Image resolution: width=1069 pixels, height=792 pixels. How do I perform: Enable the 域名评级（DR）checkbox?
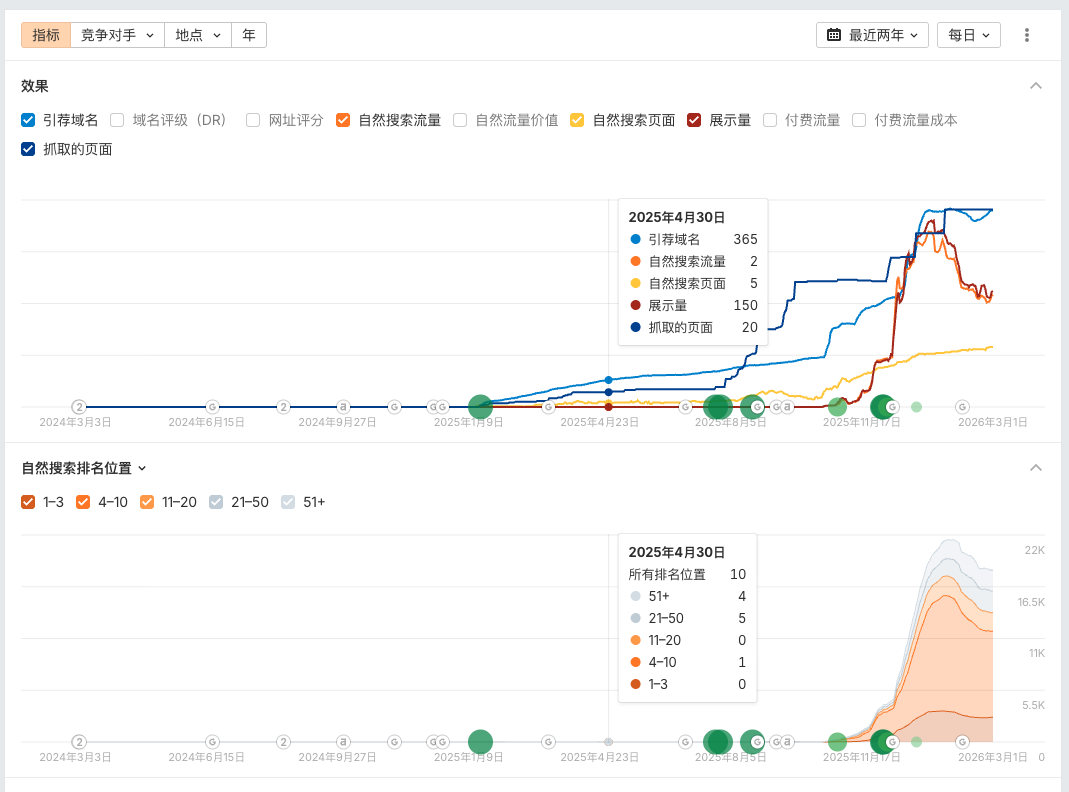point(117,120)
